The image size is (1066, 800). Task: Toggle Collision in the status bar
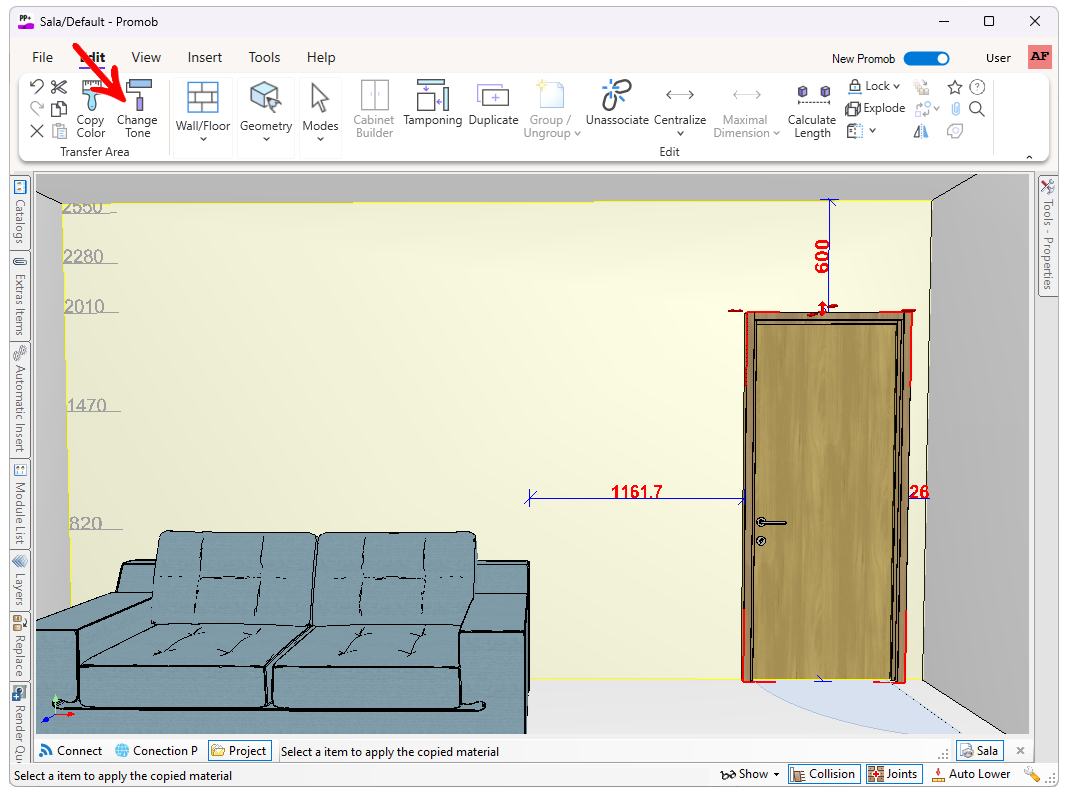(x=823, y=774)
